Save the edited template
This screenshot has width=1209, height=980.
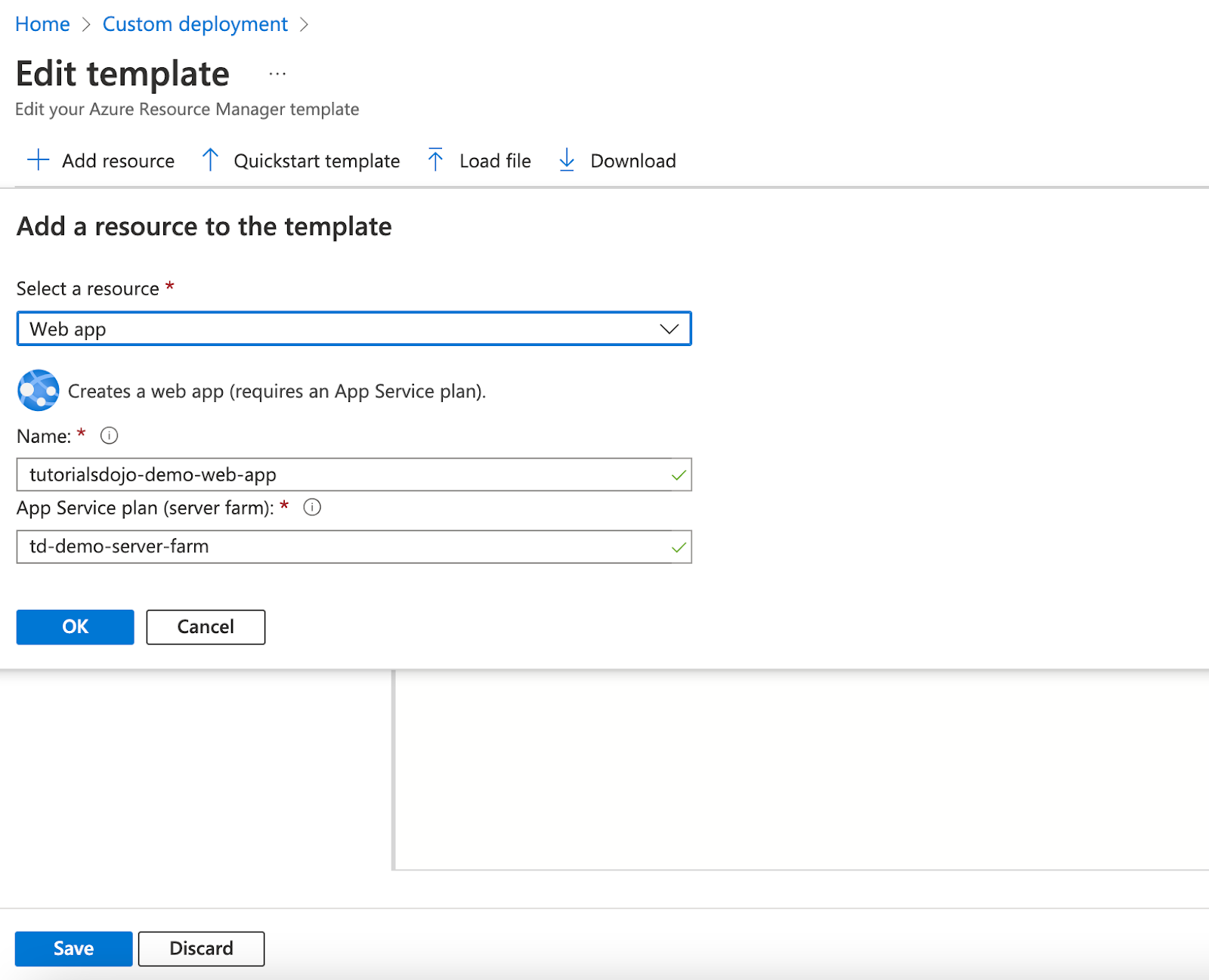pos(74,948)
